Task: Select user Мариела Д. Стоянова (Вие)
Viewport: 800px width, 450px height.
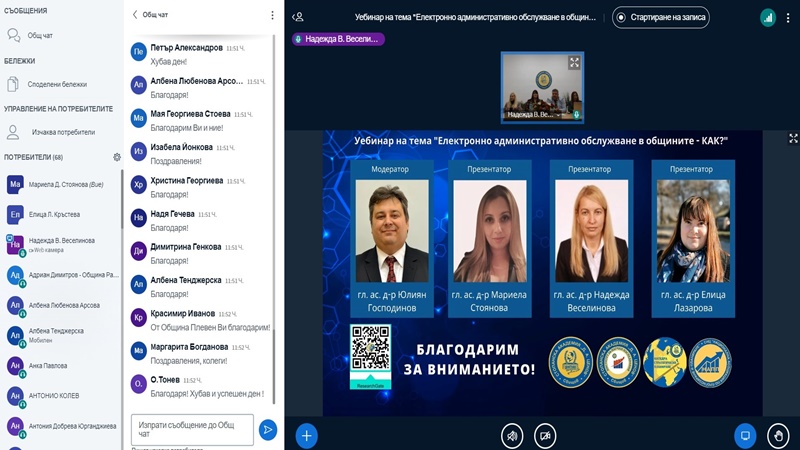Action: pyautogui.click(x=62, y=184)
